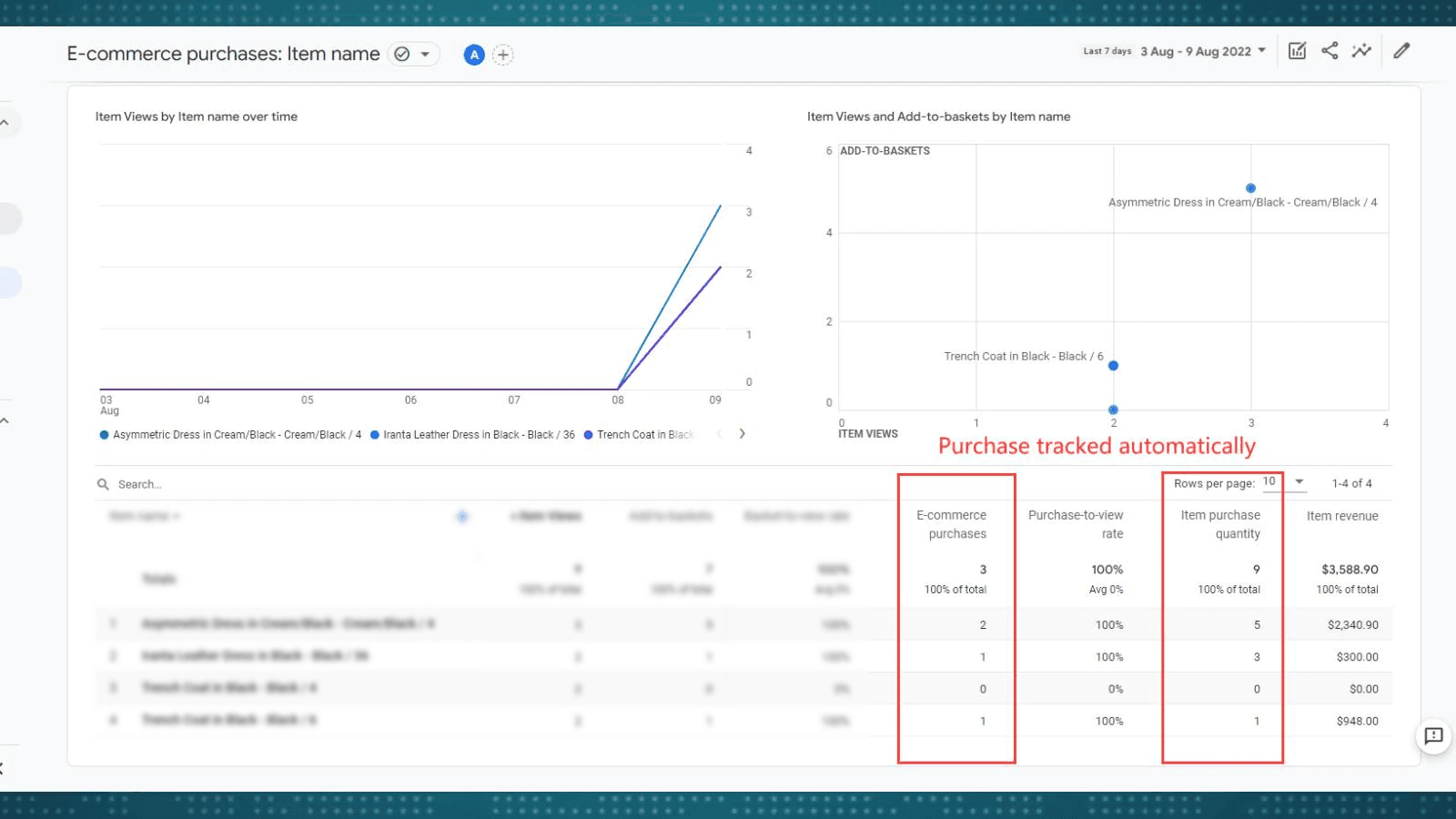Select the Item revenue column header
Screen dimensions: 1456x819
click(1342, 515)
